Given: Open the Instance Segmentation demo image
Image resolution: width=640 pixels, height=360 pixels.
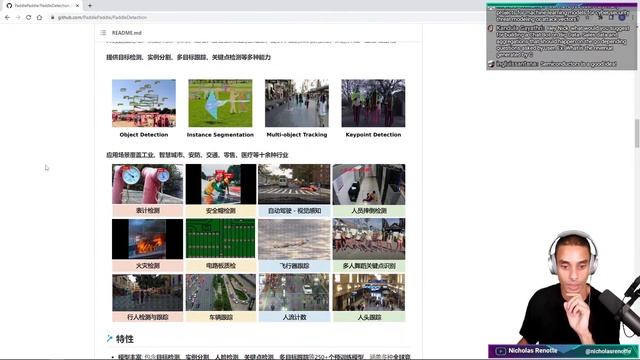Looking at the screenshot, I should (220, 103).
